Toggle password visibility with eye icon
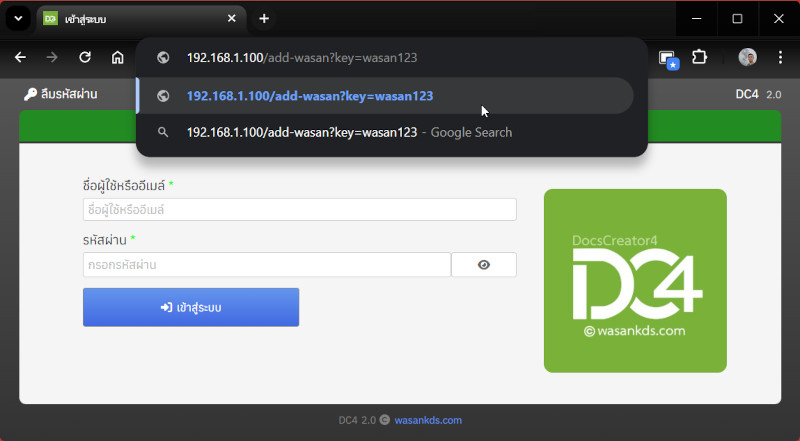This screenshot has width=800, height=441. [484, 265]
